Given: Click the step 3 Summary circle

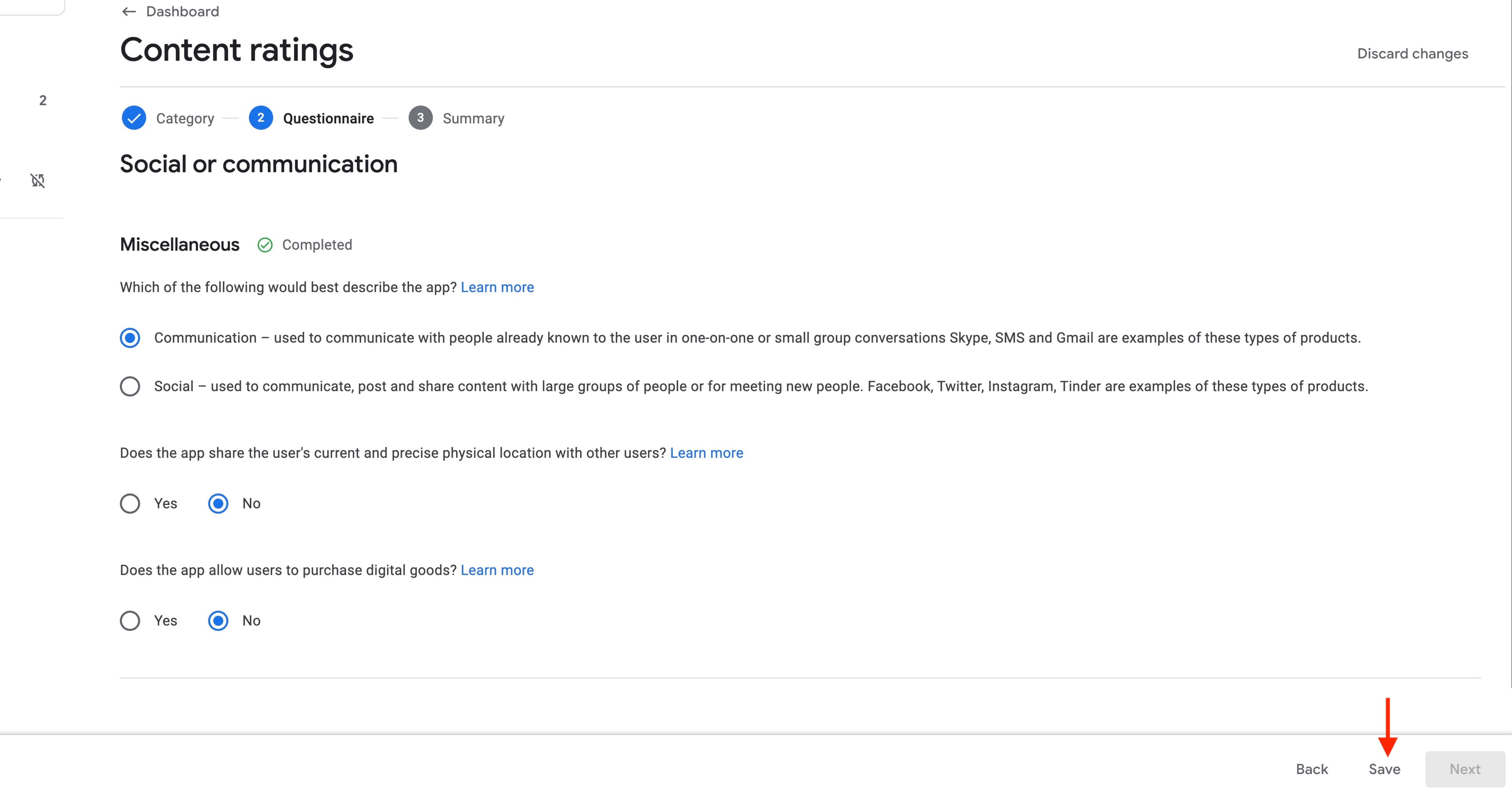Looking at the screenshot, I should pos(420,118).
